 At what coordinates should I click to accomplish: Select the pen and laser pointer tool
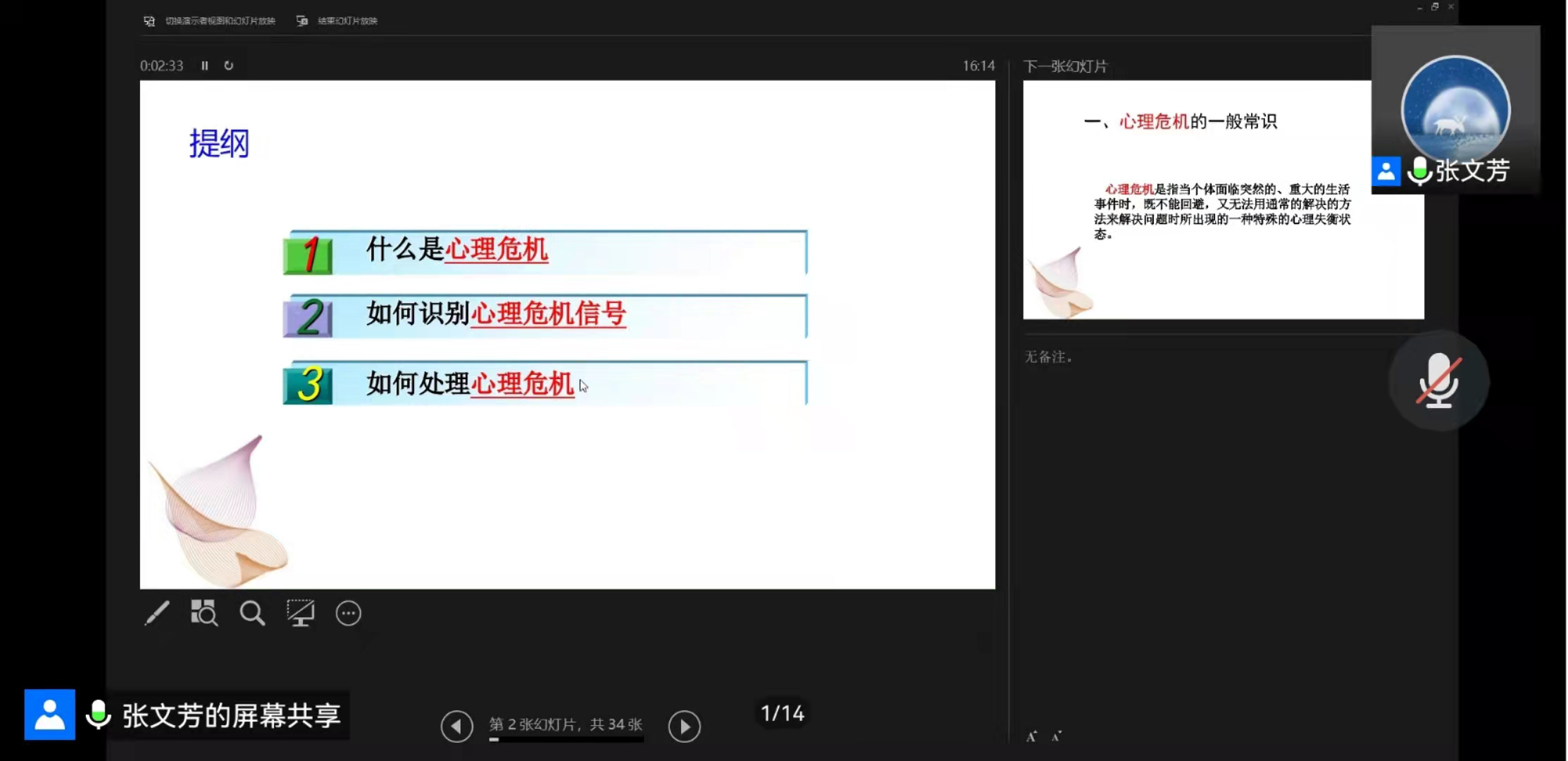[x=157, y=613]
